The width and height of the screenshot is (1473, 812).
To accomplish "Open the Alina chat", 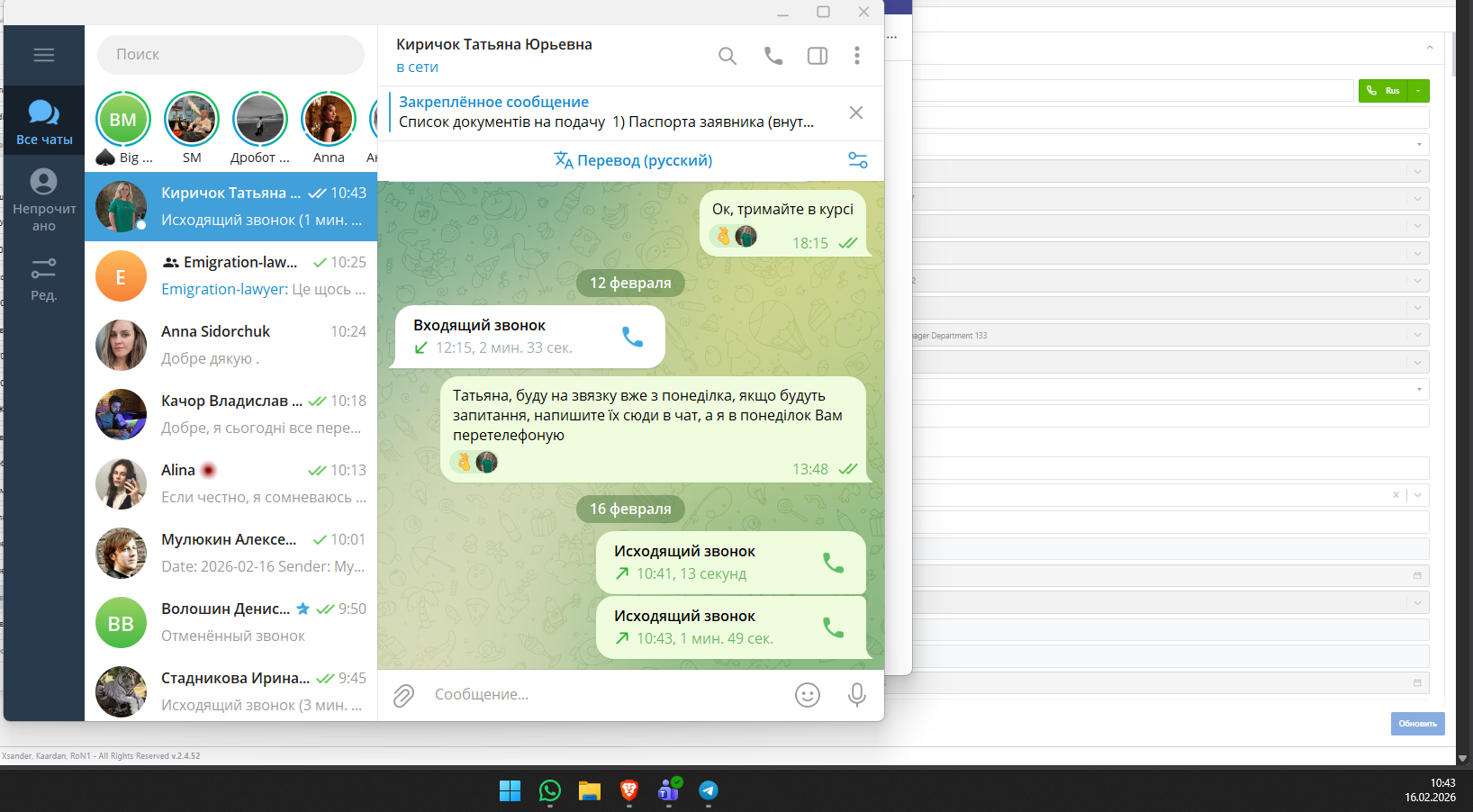I will [231, 483].
